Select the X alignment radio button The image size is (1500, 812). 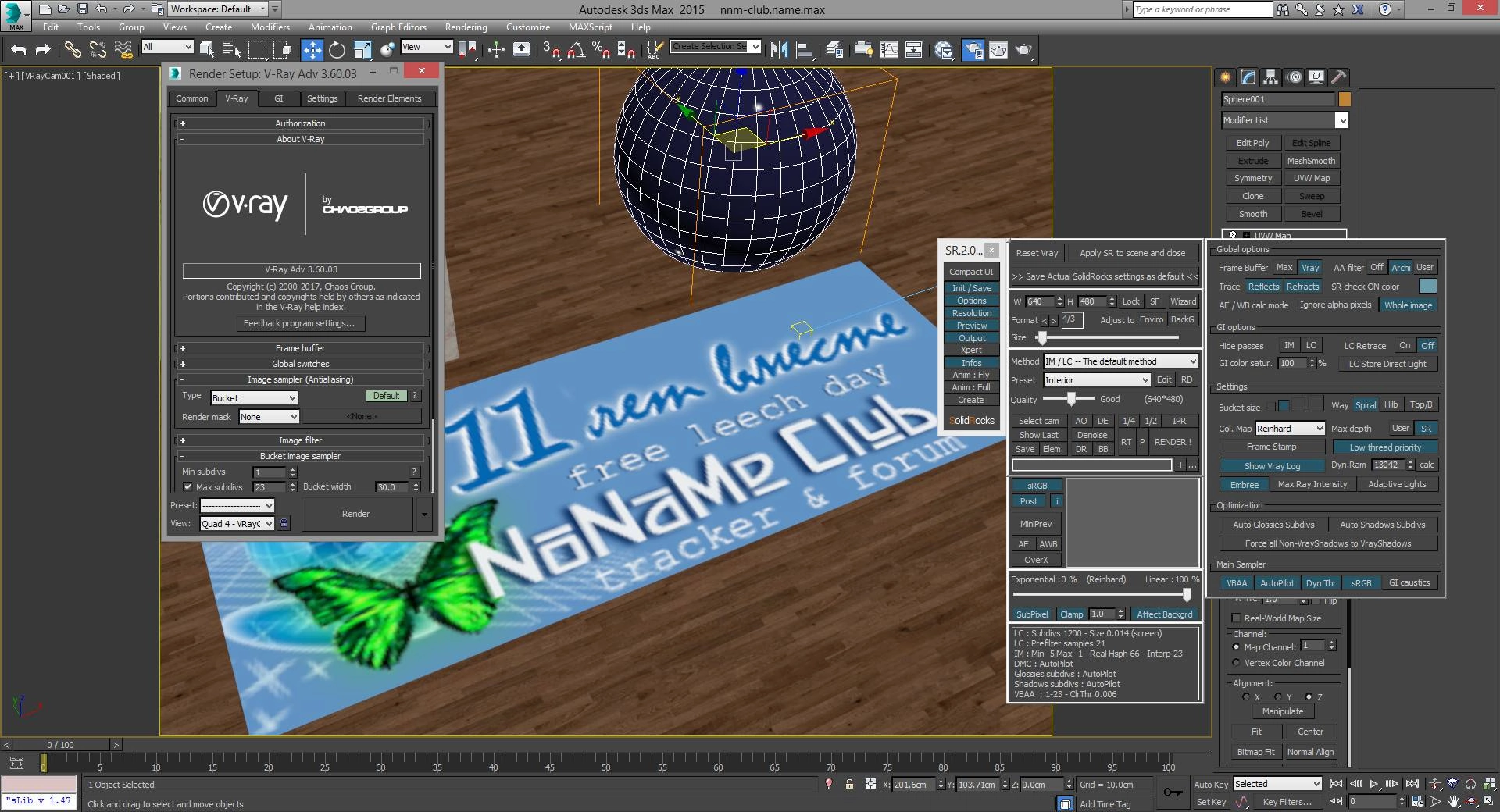click(x=1246, y=697)
